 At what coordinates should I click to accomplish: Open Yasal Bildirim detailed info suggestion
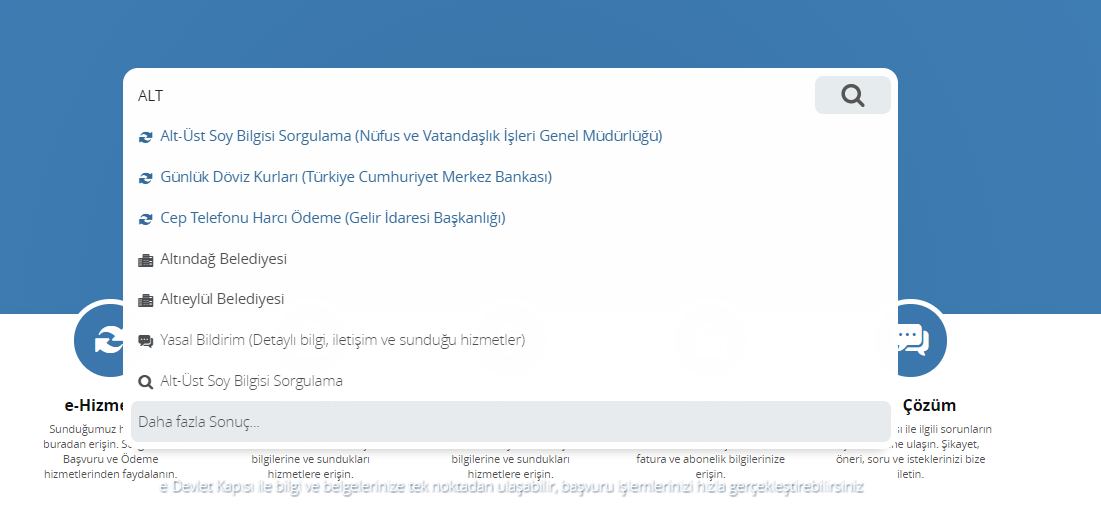tap(342, 340)
